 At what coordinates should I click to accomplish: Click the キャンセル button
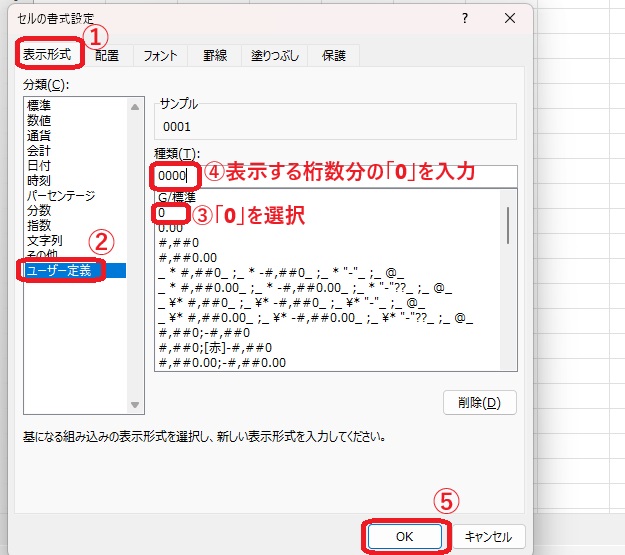(x=488, y=537)
